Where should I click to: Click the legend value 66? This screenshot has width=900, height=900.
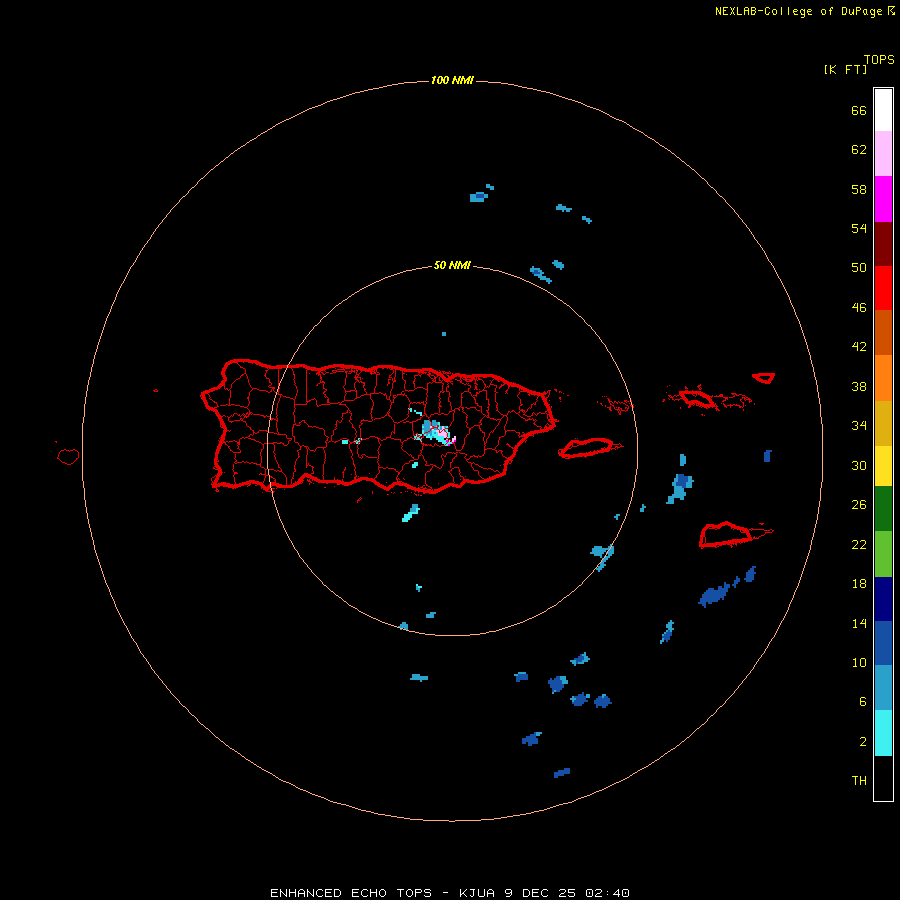tap(859, 111)
